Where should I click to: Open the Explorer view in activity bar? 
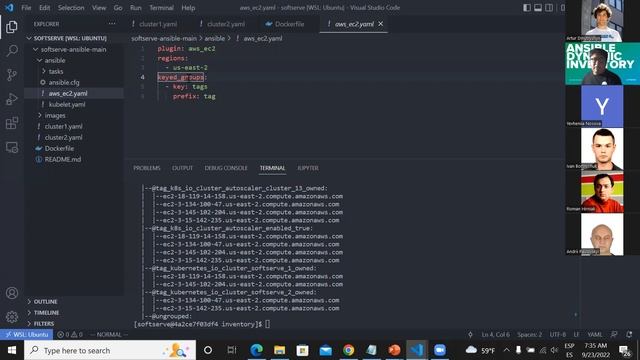point(12,27)
